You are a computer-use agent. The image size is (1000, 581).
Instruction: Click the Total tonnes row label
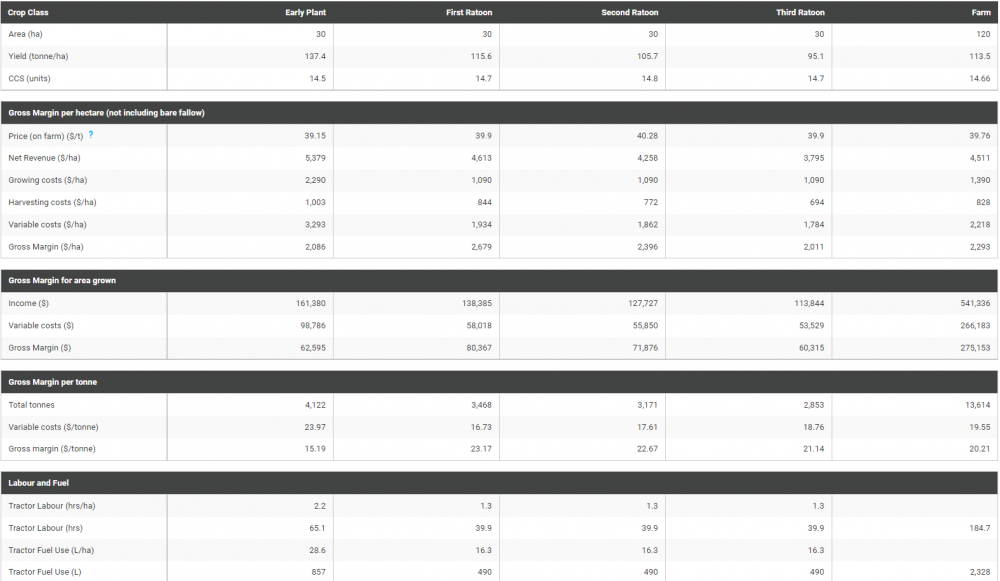click(x=31, y=405)
